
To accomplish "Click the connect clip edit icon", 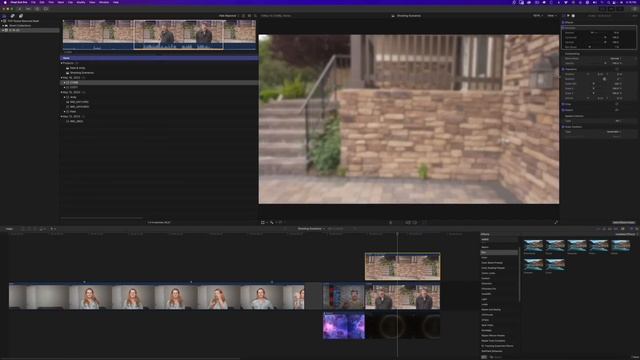I will coord(22,229).
